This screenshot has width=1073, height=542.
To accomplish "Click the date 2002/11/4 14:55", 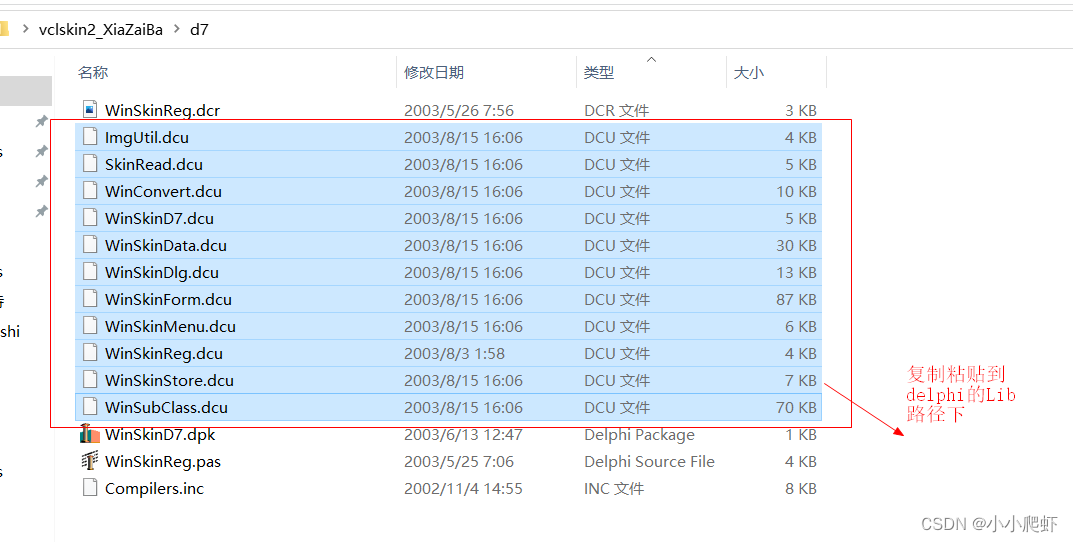I will 463,489.
